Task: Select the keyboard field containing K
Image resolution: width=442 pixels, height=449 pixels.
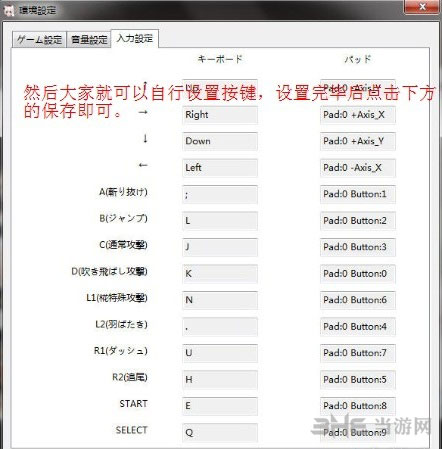Action: click(x=220, y=274)
